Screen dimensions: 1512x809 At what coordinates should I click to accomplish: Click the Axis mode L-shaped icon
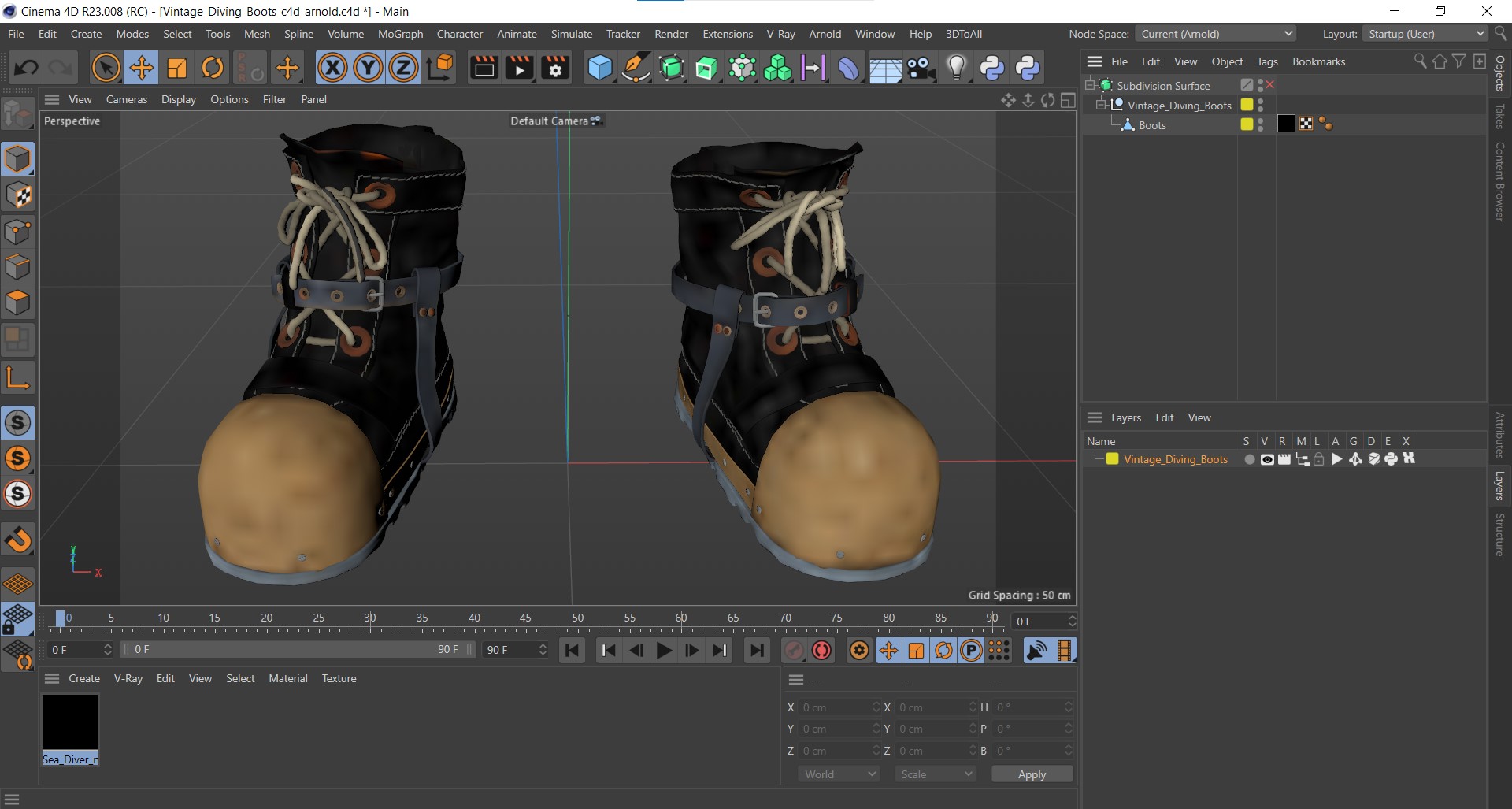click(x=18, y=377)
